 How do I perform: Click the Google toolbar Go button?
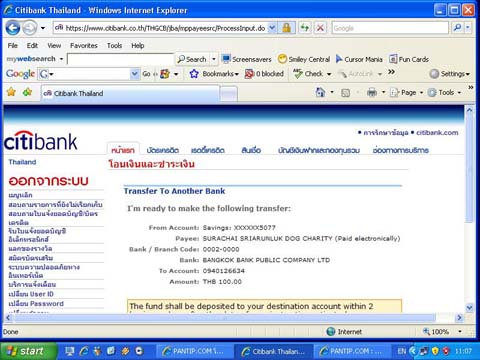(x=146, y=74)
